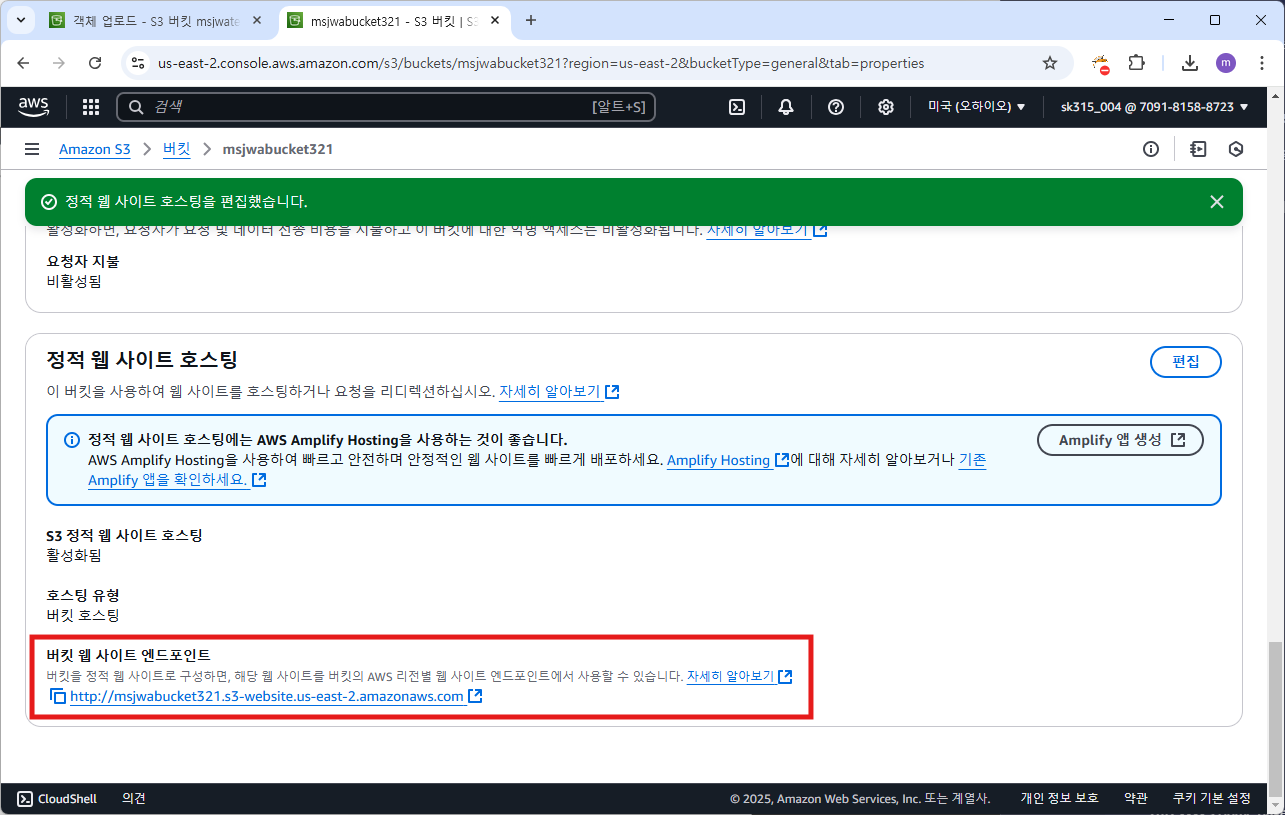Open the AWS home logo
This screenshot has height=815, width=1285.
pyautogui.click(x=35, y=106)
